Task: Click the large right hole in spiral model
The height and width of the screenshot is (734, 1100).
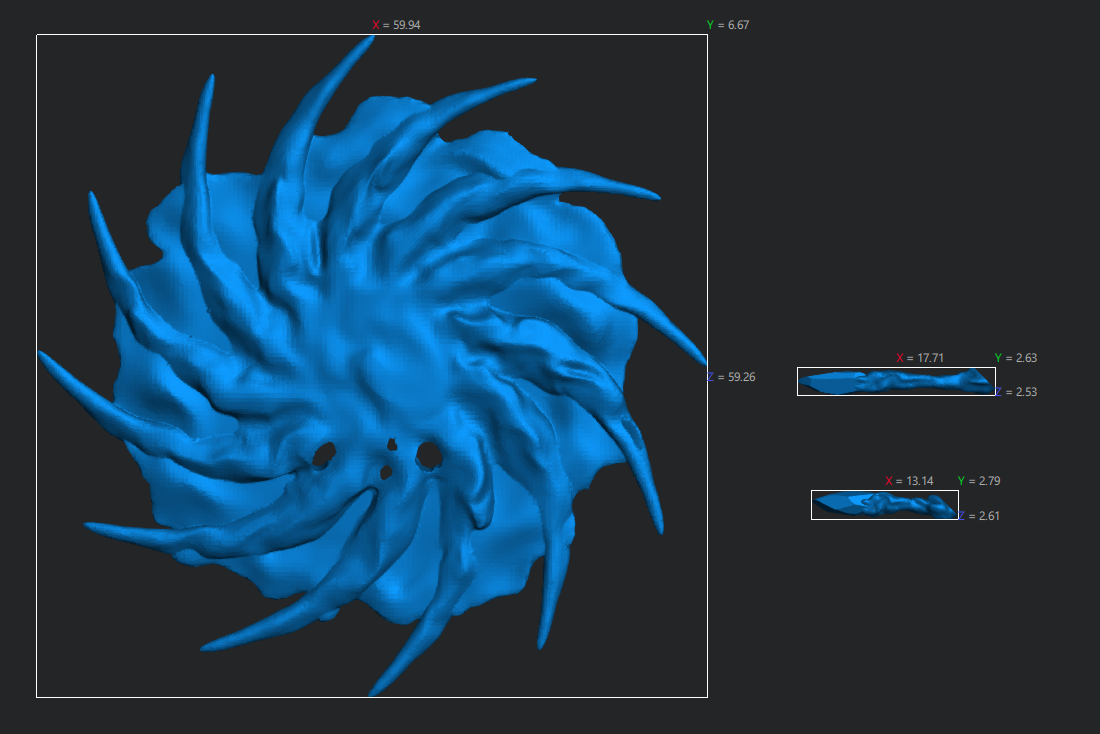Action: (x=430, y=456)
